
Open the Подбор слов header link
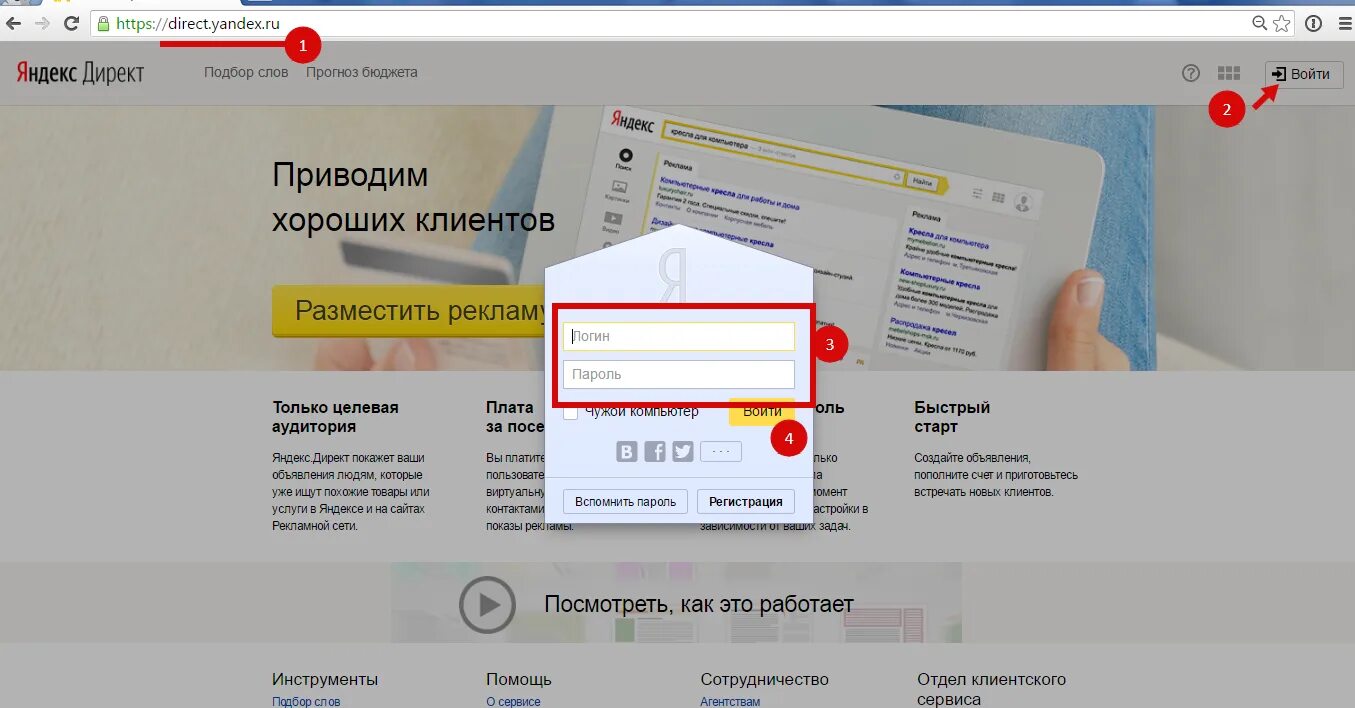(246, 72)
